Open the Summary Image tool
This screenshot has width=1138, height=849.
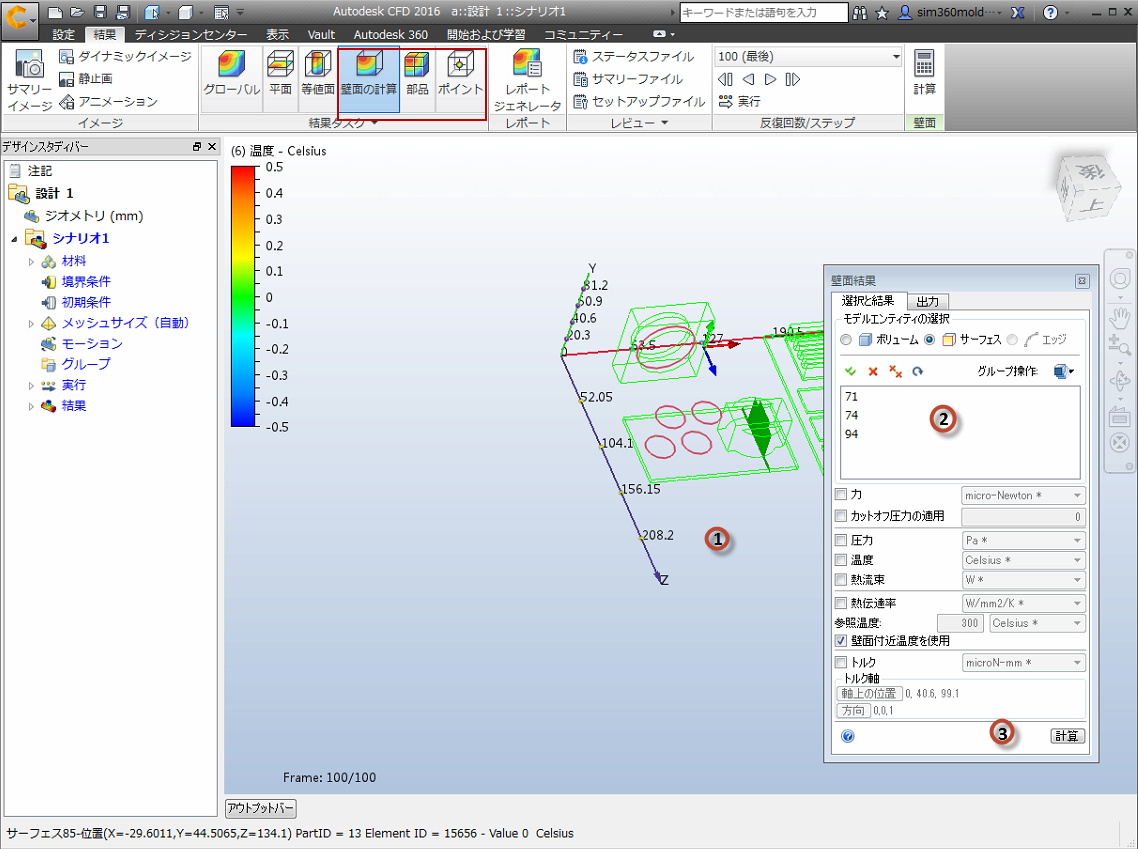click(29, 81)
